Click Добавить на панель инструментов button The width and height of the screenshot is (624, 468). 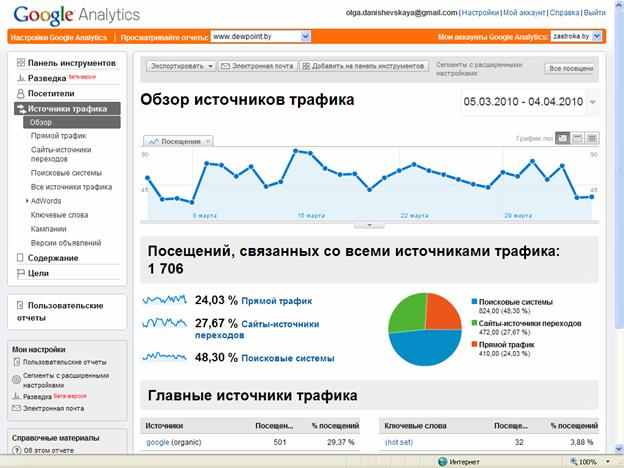tap(364, 66)
